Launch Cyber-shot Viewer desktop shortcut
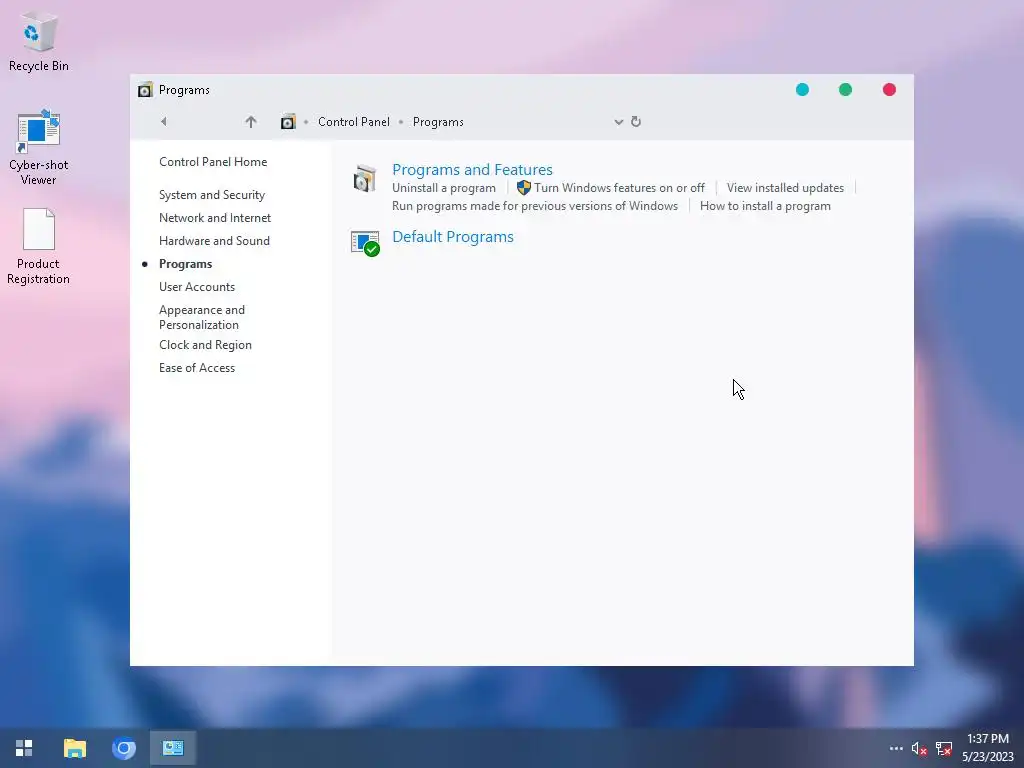Viewport: 1024px width, 768px height. 39,147
